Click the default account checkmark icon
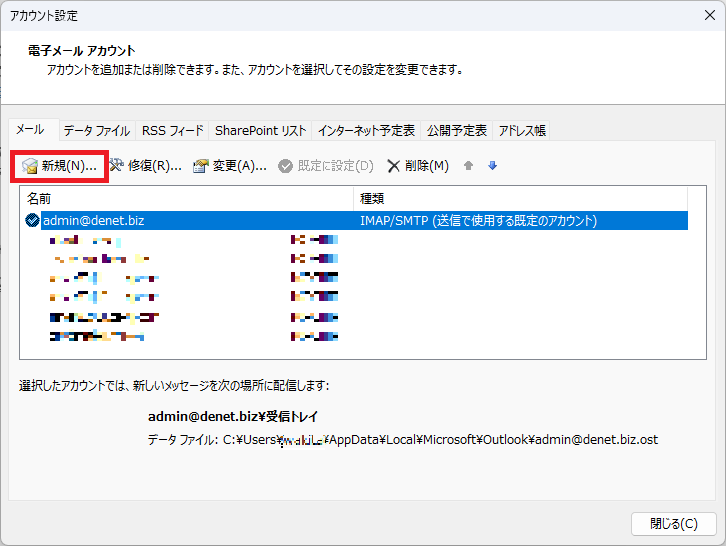Image resolution: width=726 pixels, height=546 pixels. point(32,220)
